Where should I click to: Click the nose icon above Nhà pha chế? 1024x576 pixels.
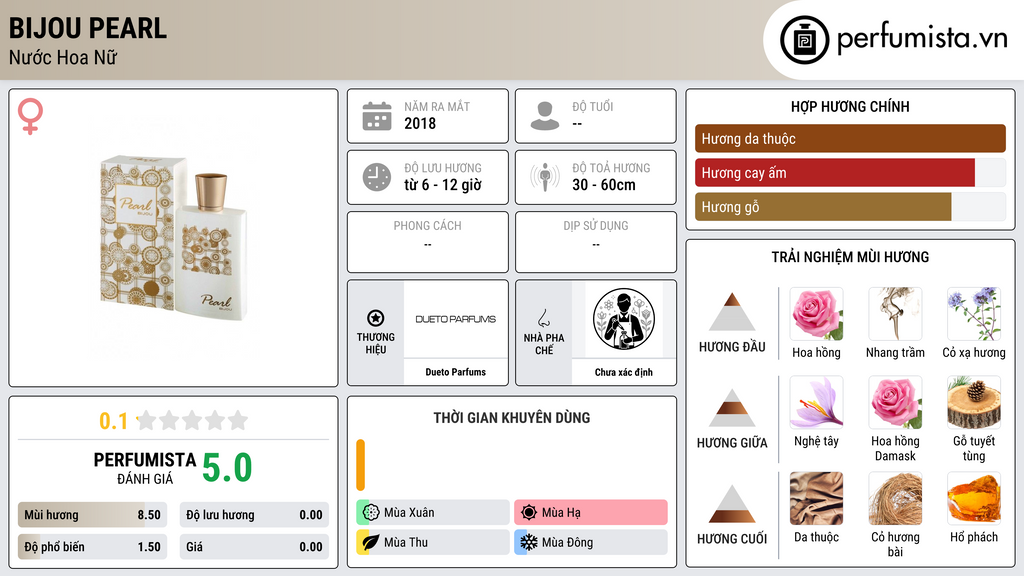543,318
